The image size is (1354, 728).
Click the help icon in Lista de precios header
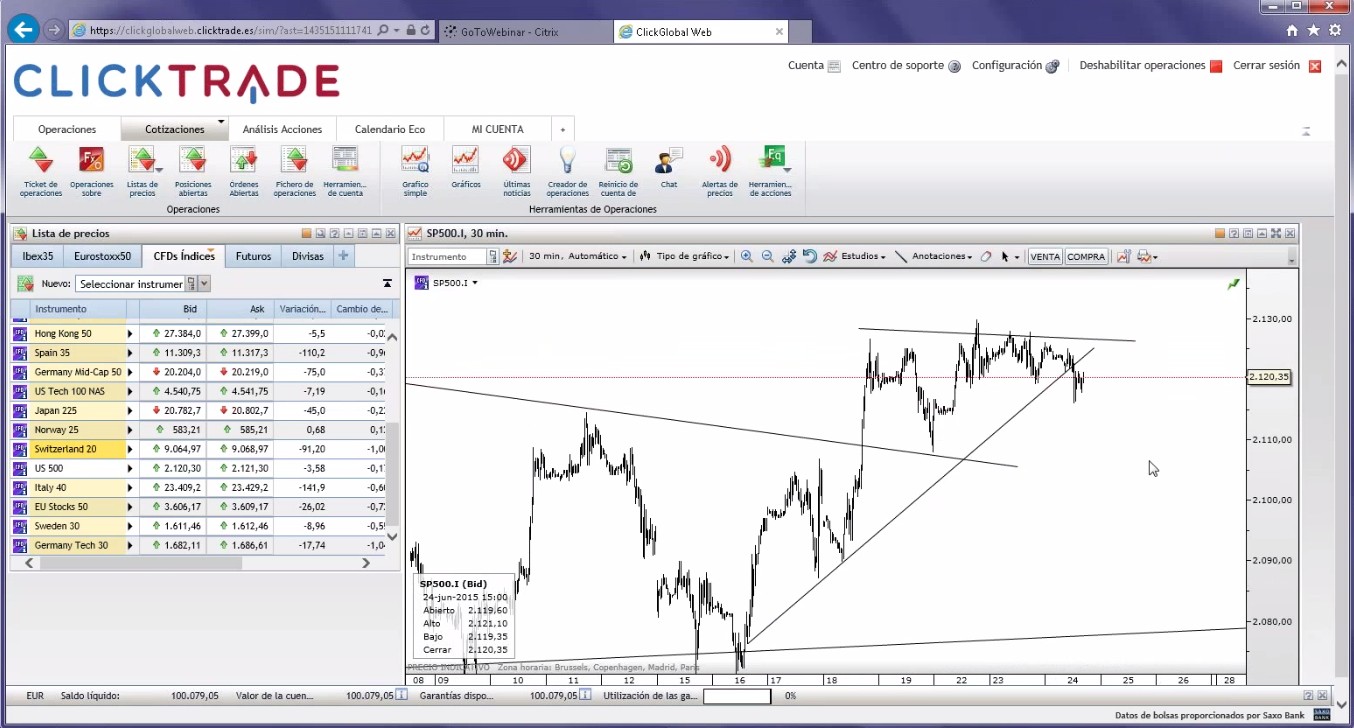tap(334, 233)
